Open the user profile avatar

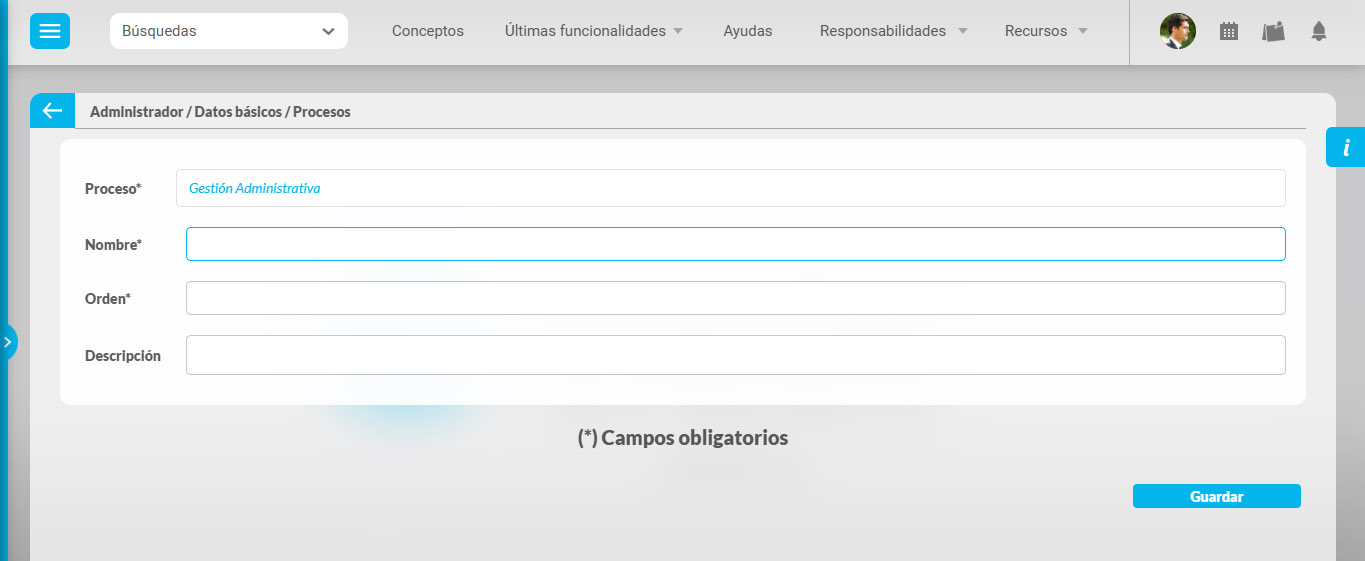(x=1177, y=31)
